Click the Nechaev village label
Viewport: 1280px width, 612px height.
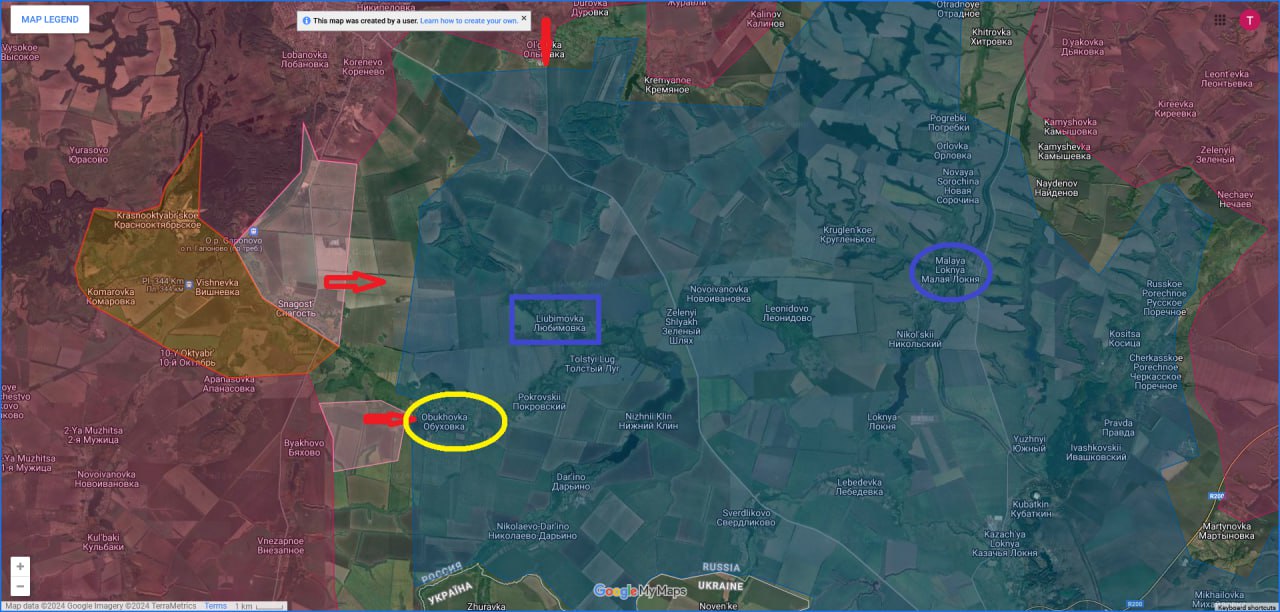pyautogui.click(x=1234, y=198)
